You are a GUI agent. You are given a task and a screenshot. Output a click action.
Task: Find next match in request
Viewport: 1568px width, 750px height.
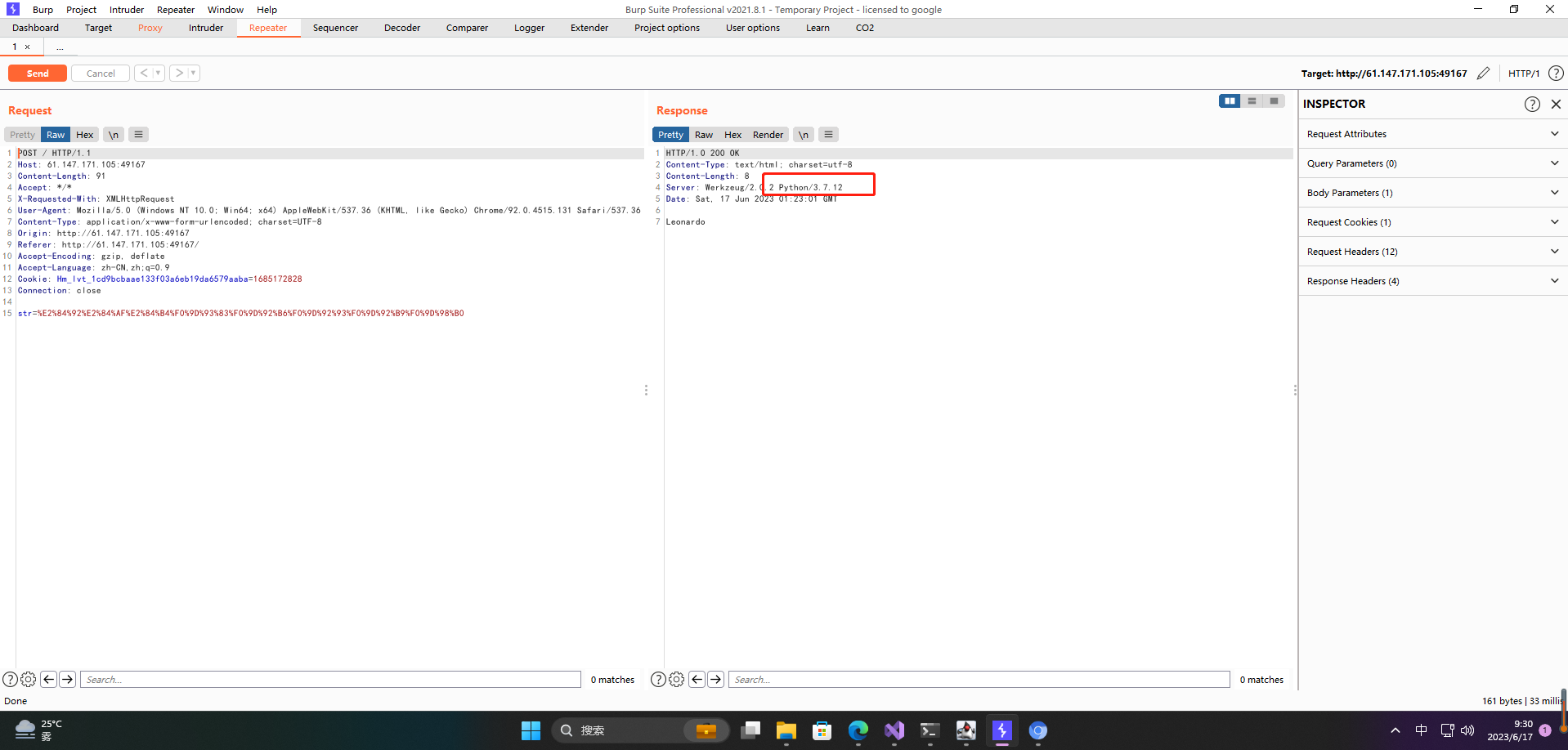(68, 679)
